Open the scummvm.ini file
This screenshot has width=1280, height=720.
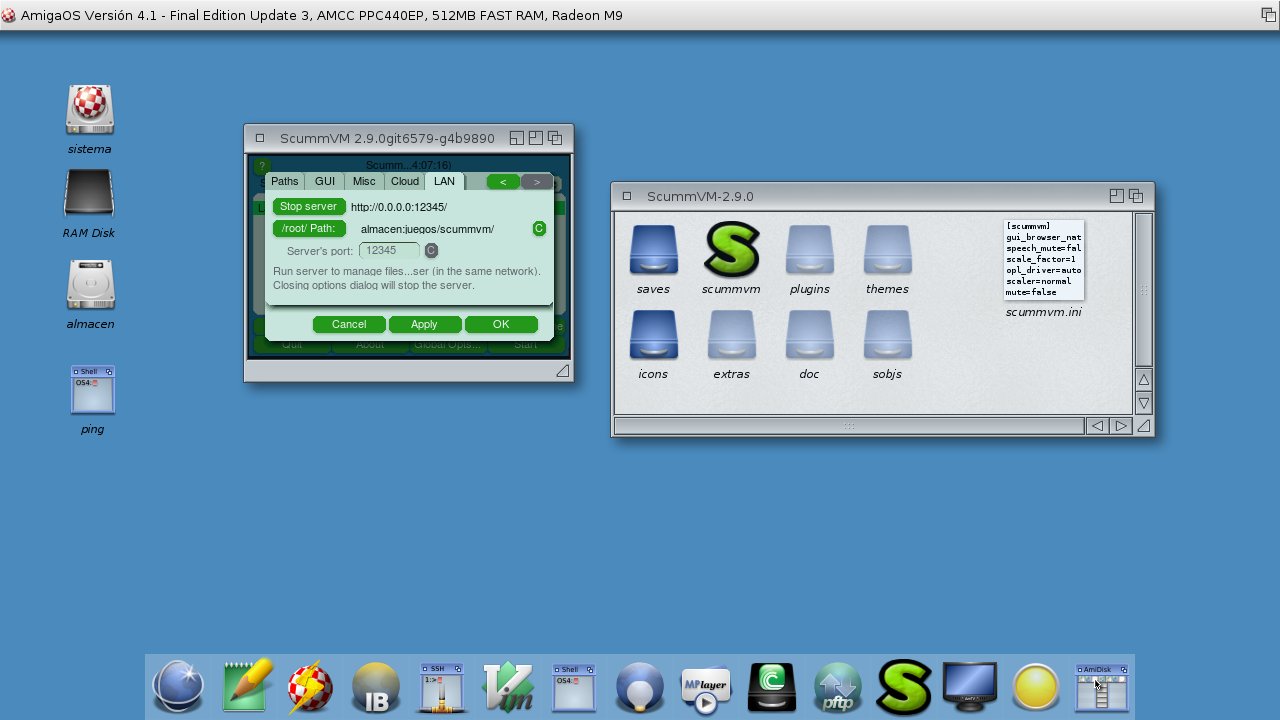point(1043,260)
